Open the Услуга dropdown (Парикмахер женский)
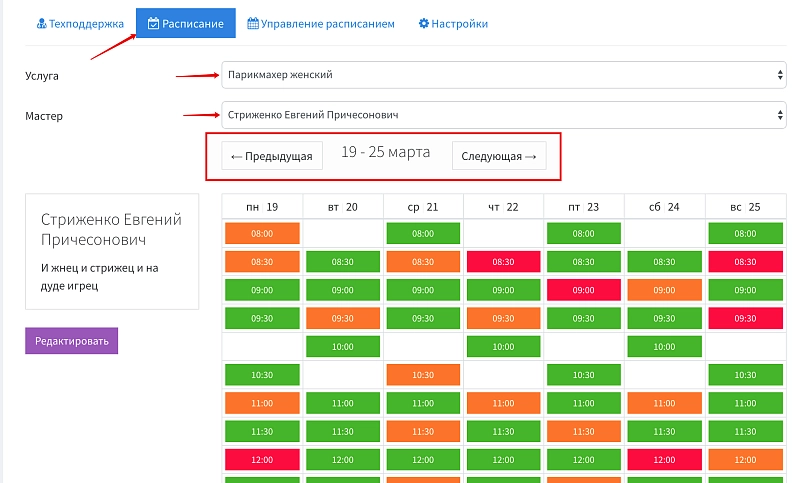 point(503,75)
